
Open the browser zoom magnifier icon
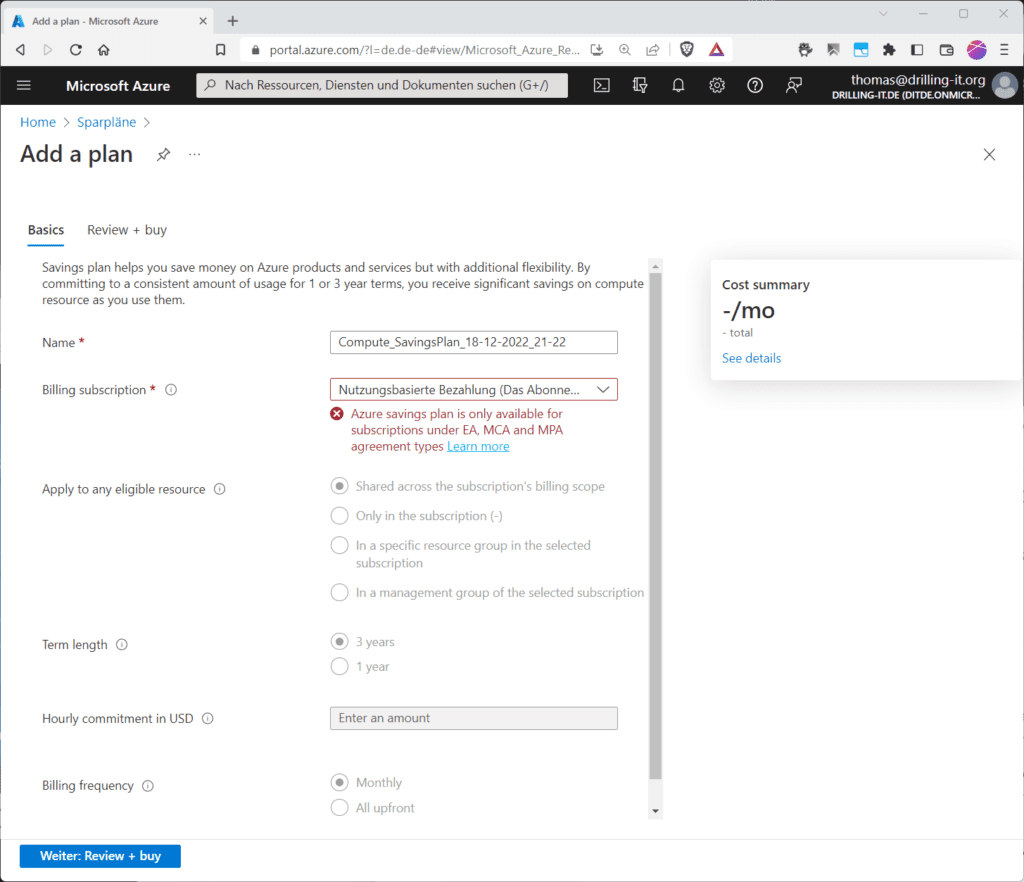(625, 50)
